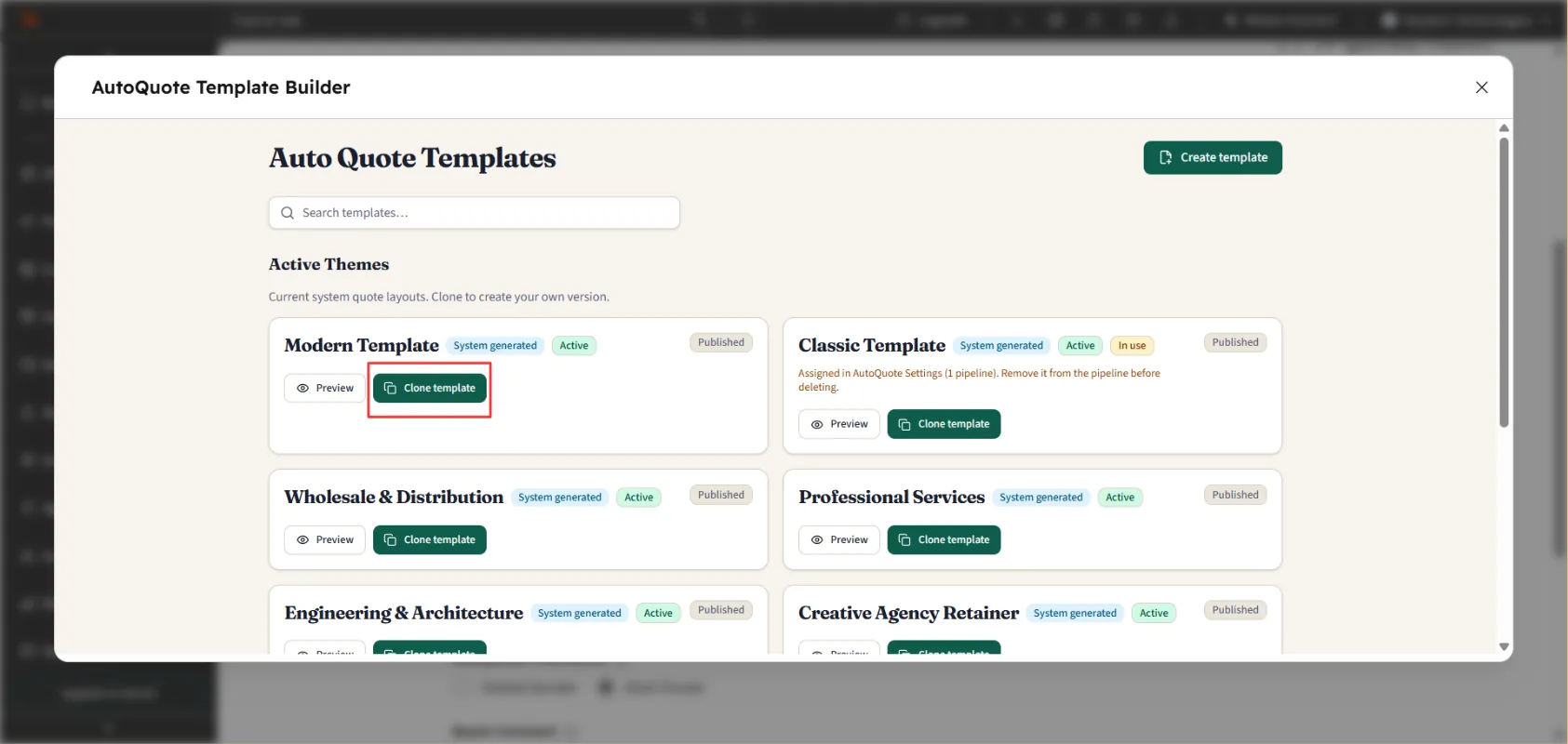This screenshot has width=1568, height=744.
Task: Focus the Search templates field
Action: [474, 213]
